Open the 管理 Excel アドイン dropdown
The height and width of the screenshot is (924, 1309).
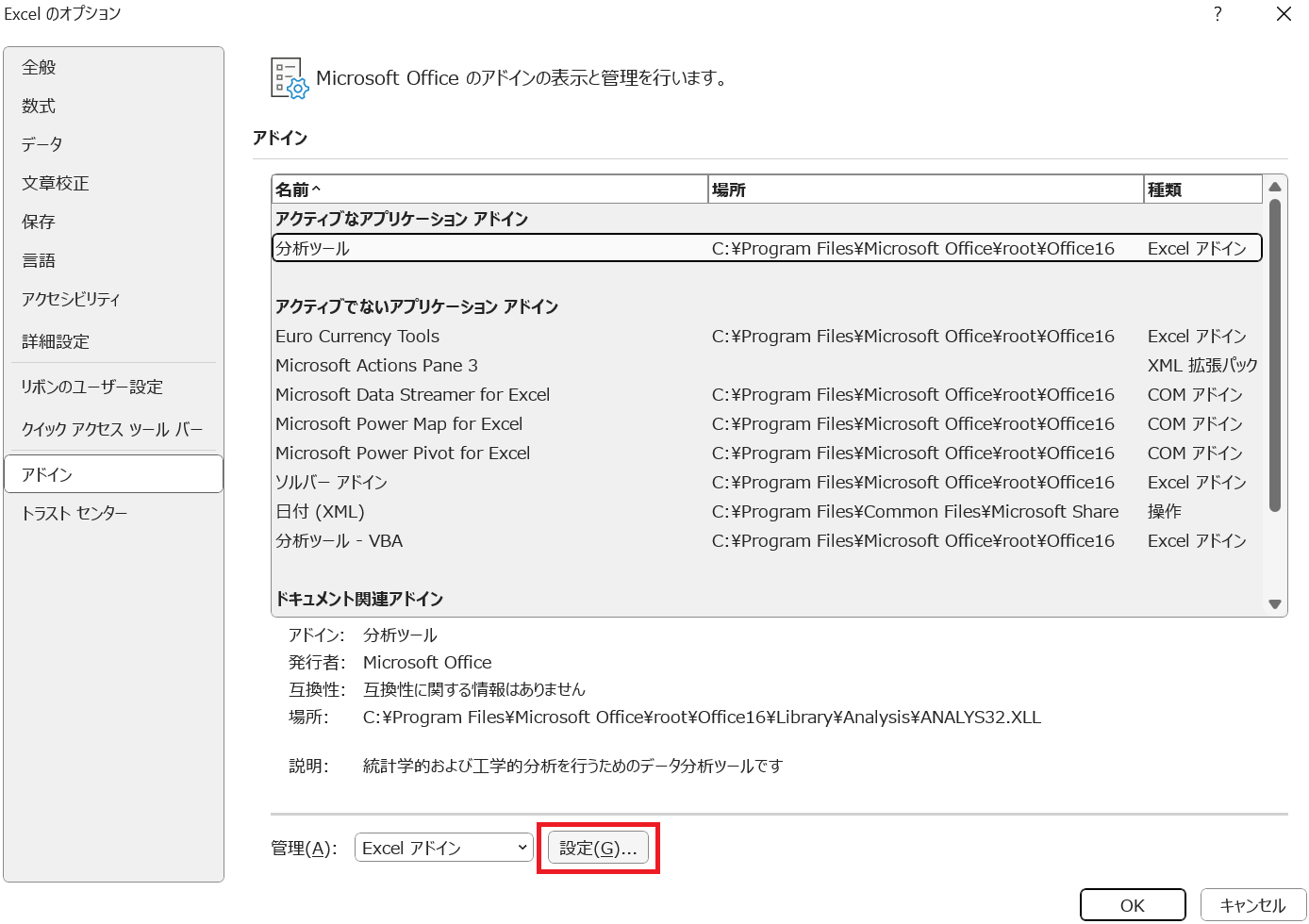tap(443, 848)
